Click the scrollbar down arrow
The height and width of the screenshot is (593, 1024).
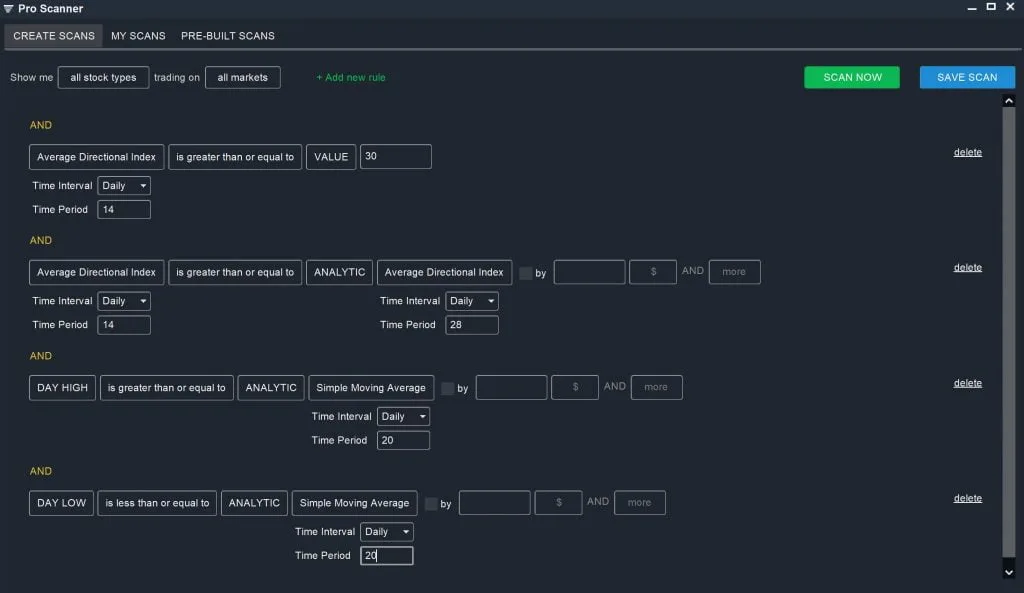point(1008,572)
